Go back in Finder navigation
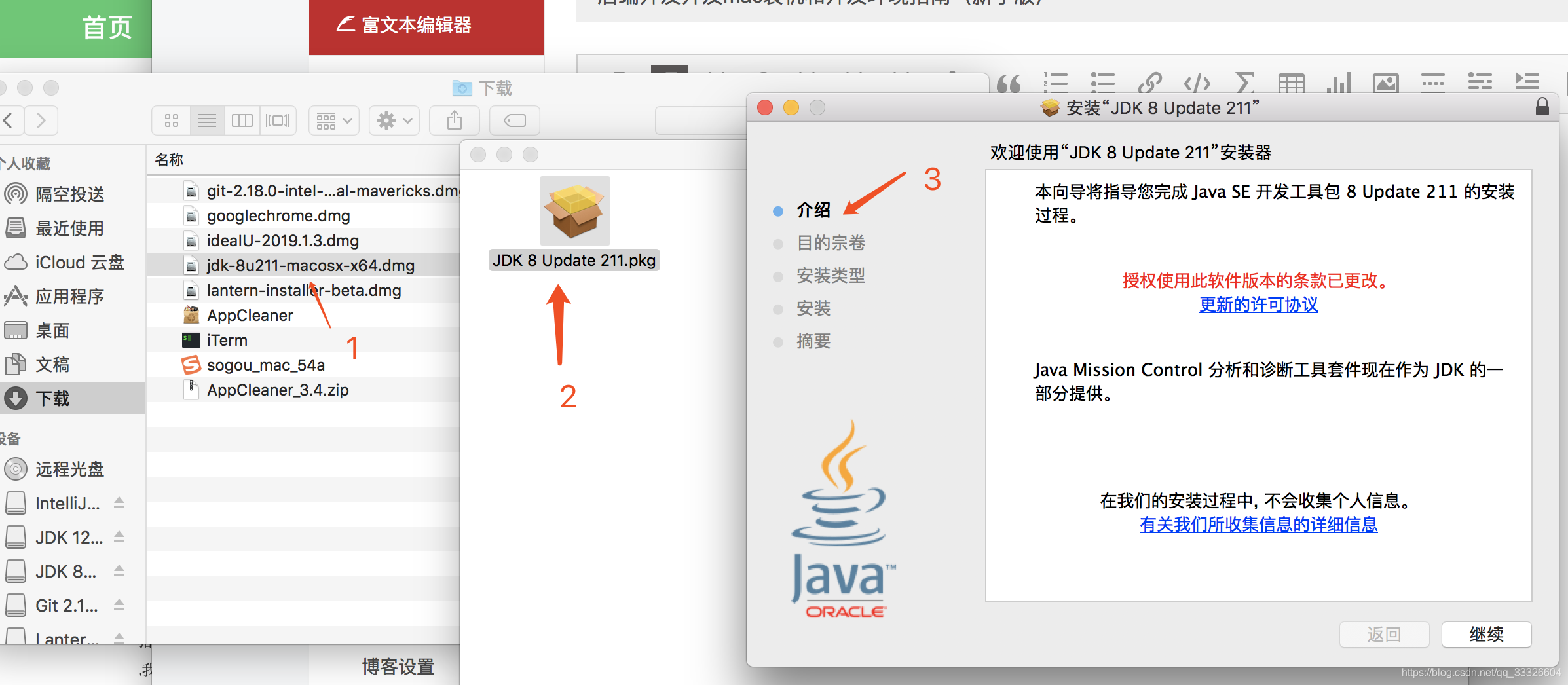The height and width of the screenshot is (685, 1568). [9, 120]
